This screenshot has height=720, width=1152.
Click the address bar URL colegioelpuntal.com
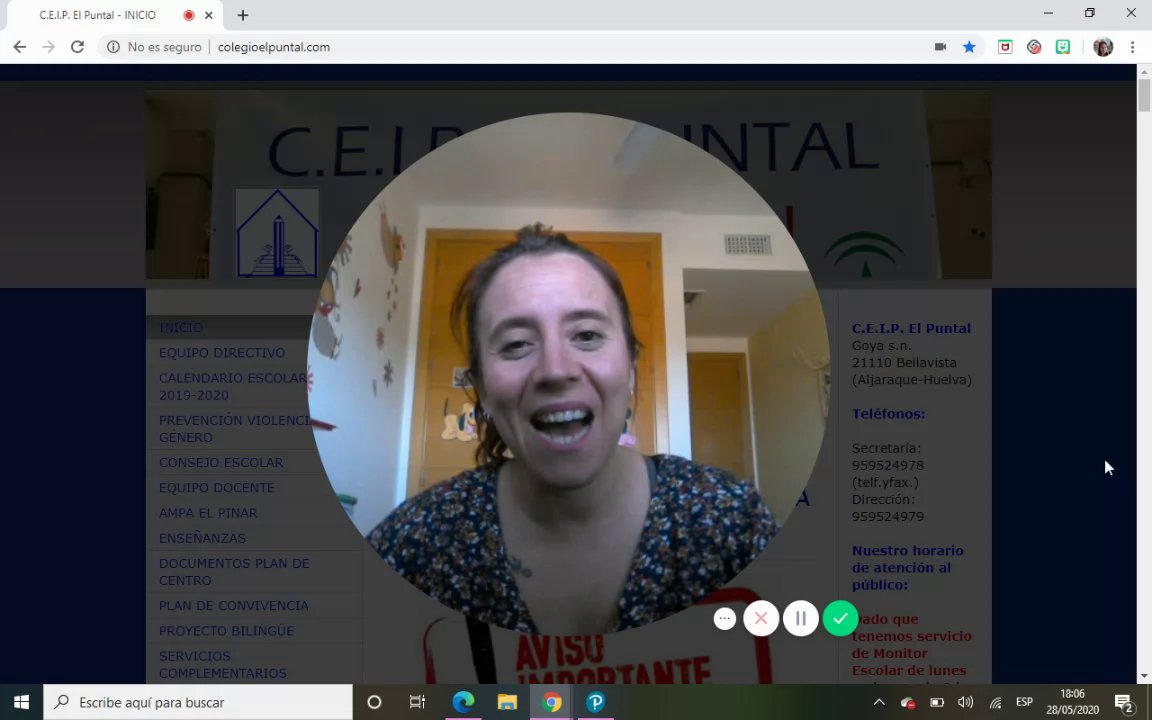[273, 47]
